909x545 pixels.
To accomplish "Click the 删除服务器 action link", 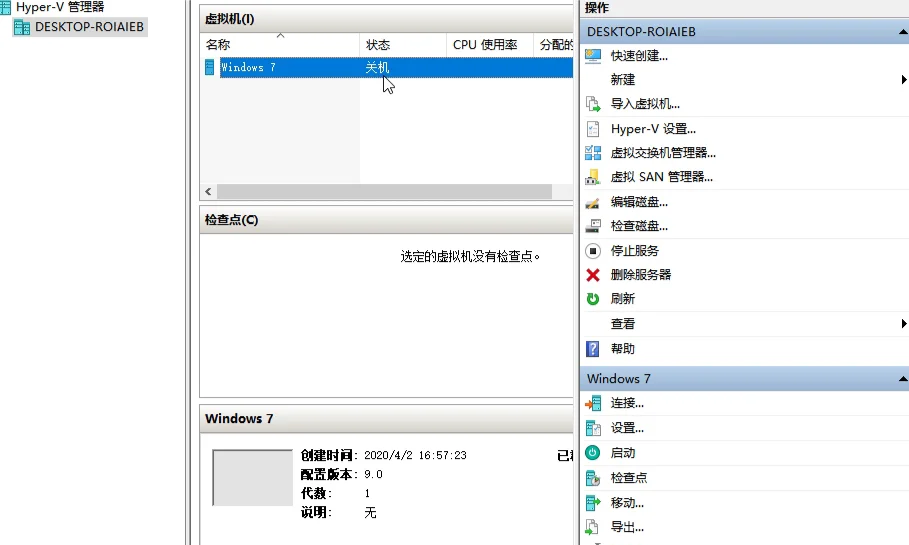I will point(641,275).
